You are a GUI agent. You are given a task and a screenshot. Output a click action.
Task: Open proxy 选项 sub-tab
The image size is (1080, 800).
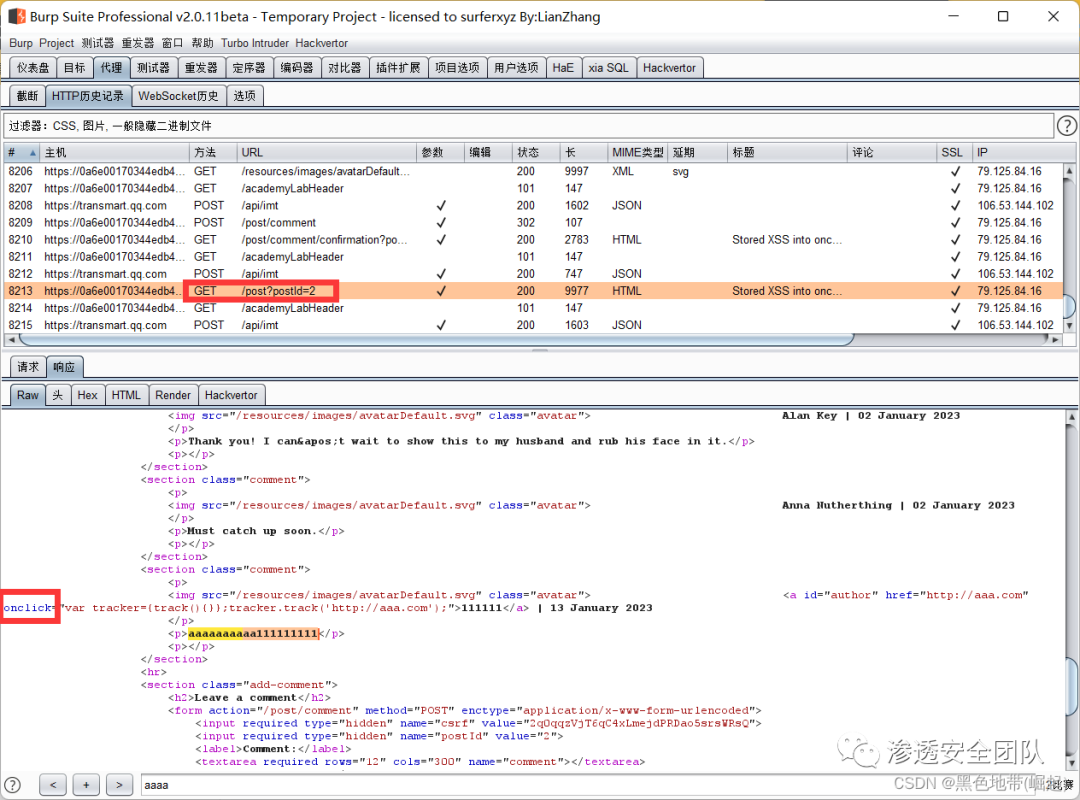pos(245,96)
